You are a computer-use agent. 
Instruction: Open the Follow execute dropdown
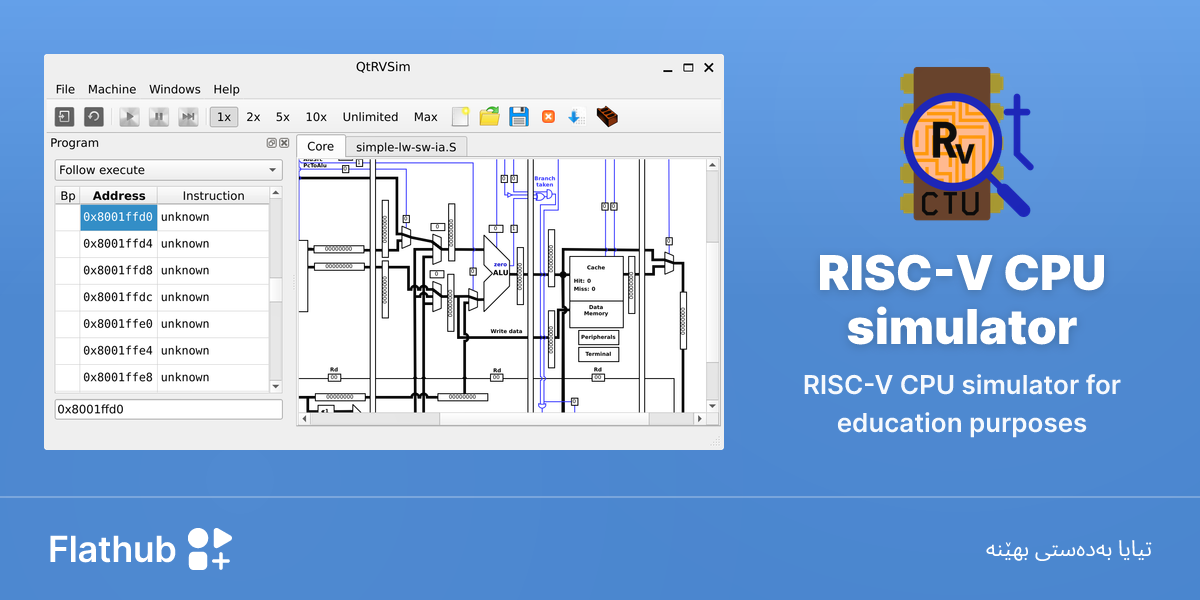pos(168,170)
